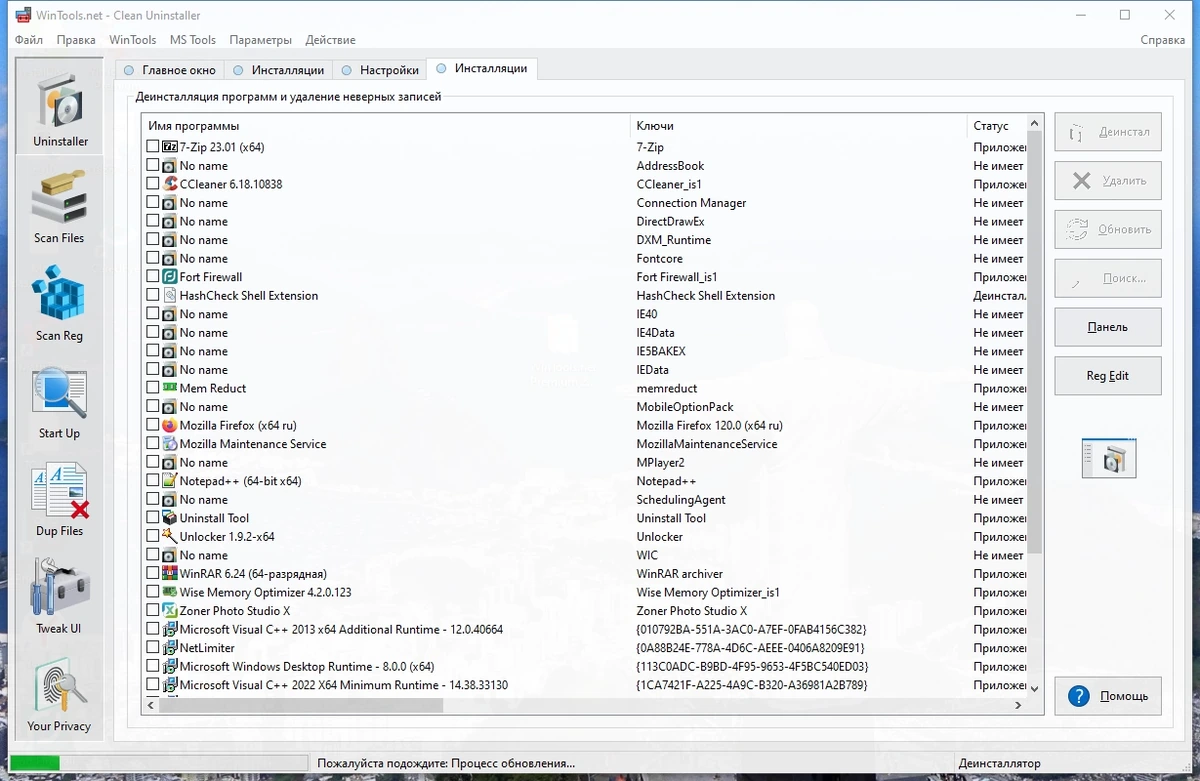Click the Uninstall Tool program icon
The width and height of the screenshot is (1200, 781).
[170, 518]
